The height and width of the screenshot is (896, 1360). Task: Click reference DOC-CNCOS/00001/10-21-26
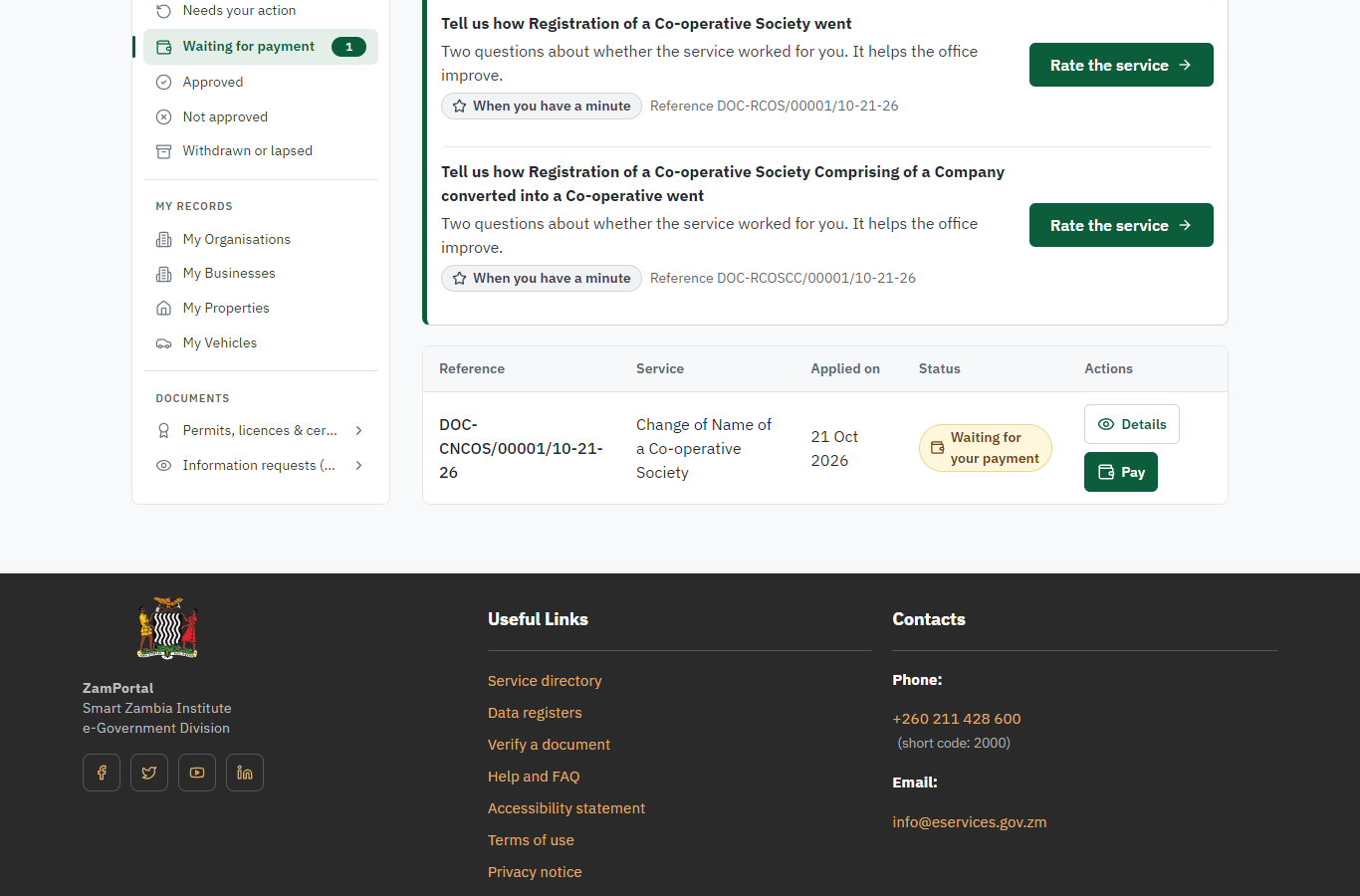(x=521, y=448)
